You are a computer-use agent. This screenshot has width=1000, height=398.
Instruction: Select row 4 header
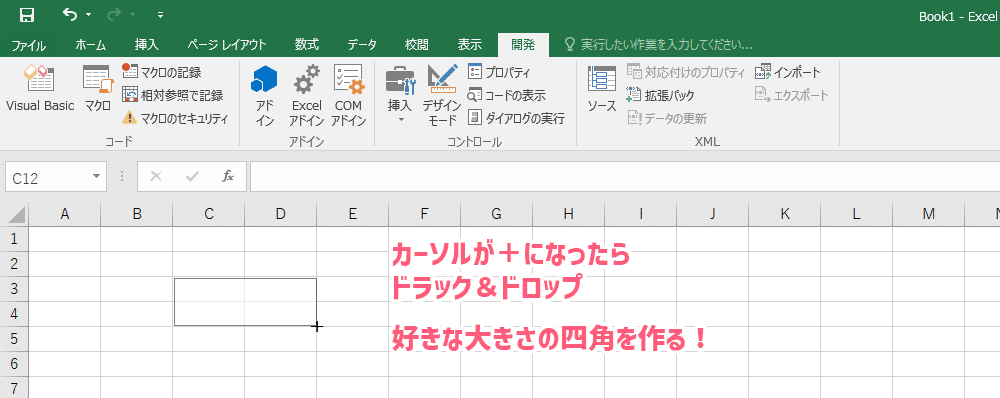[x=15, y=314]
